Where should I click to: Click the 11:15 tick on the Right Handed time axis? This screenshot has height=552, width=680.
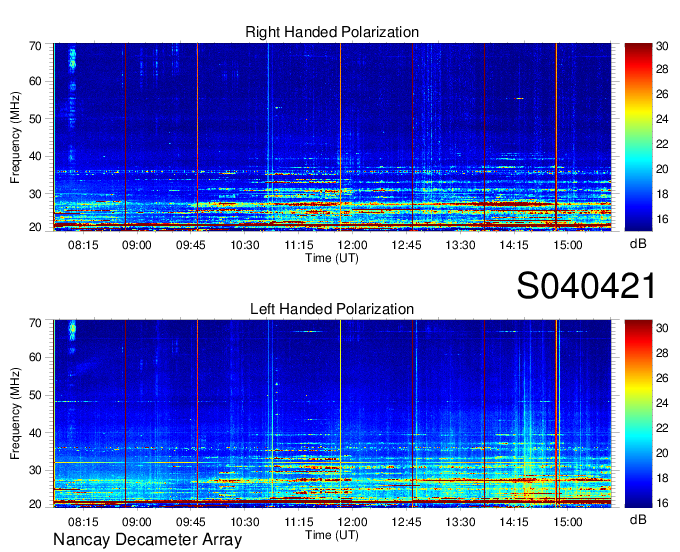(299, 245)
